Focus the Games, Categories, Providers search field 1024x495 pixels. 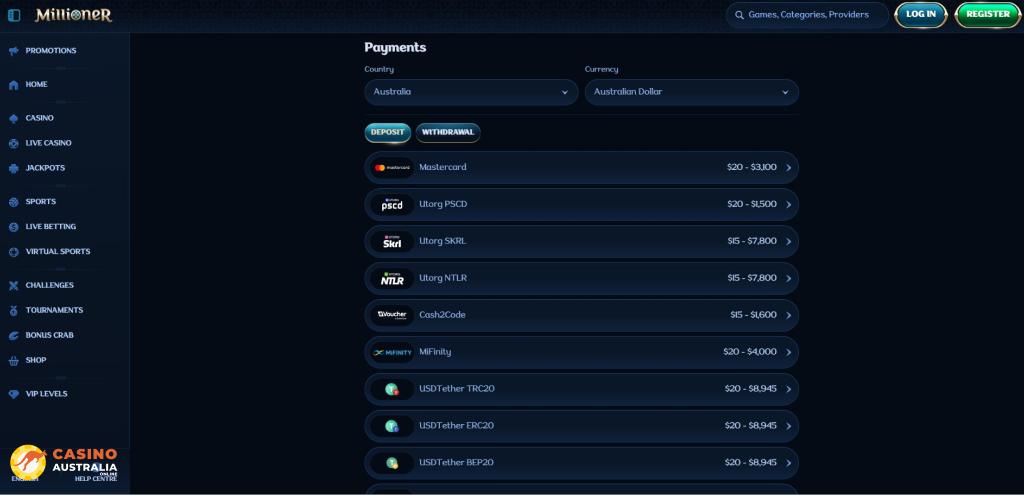click(x=808, y=15)
